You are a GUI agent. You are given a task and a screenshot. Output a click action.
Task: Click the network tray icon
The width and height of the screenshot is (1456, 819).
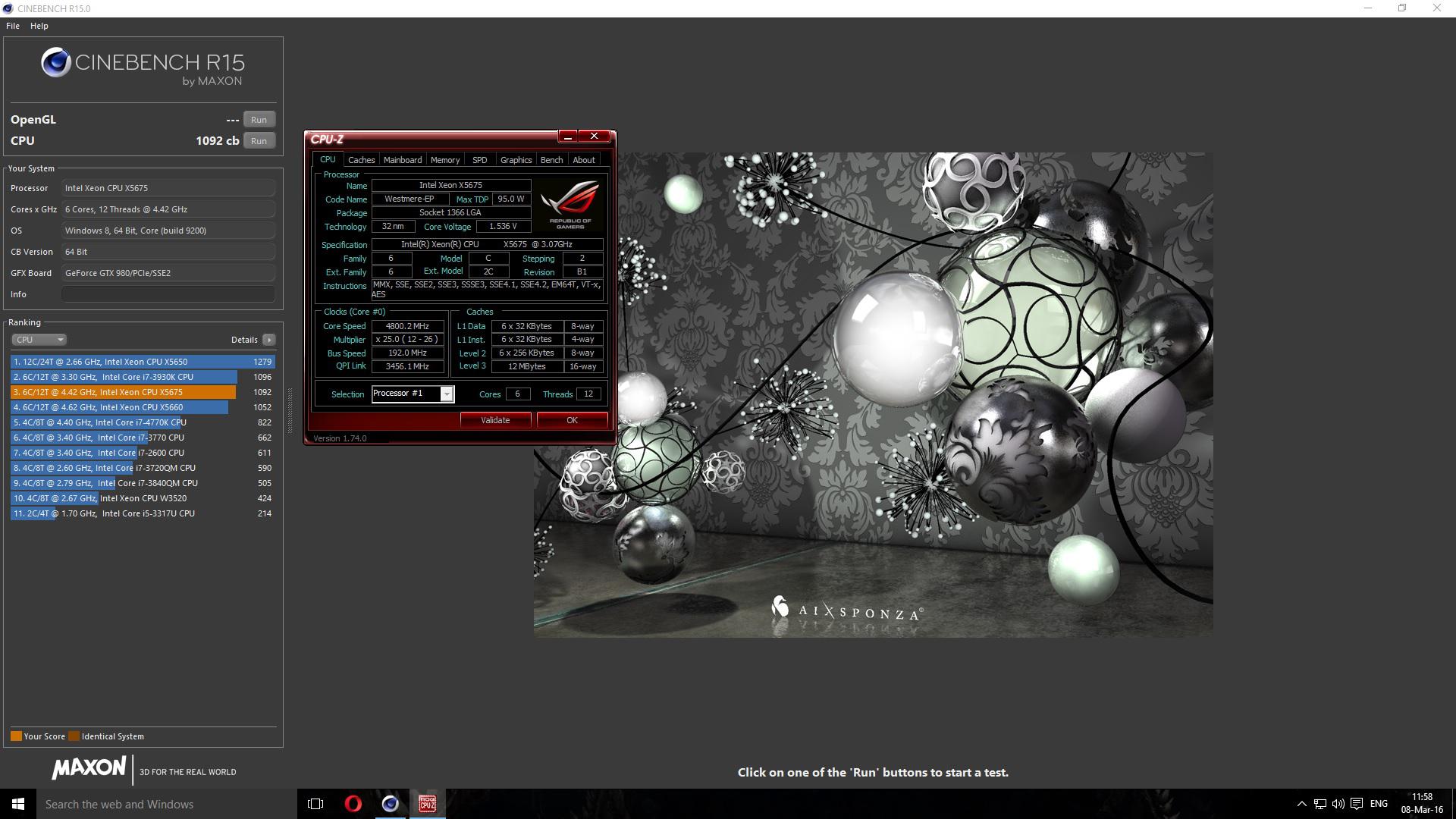[x=1319, y=804]
